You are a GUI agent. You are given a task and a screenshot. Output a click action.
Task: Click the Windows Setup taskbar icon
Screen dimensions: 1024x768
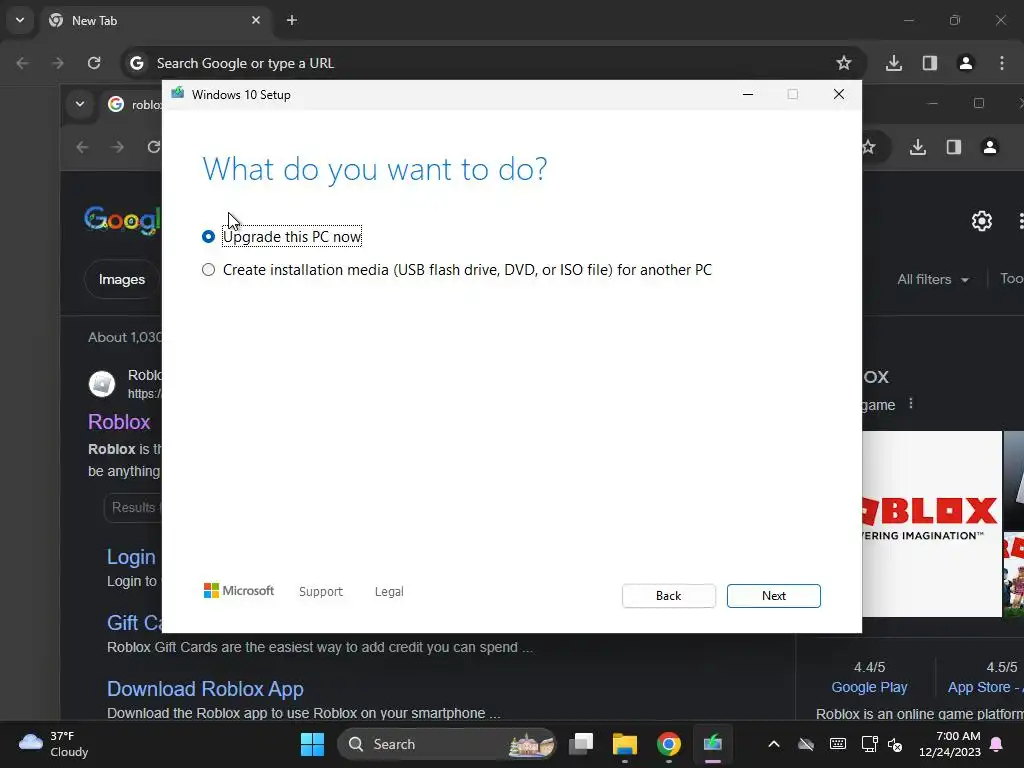pos(712,744)
